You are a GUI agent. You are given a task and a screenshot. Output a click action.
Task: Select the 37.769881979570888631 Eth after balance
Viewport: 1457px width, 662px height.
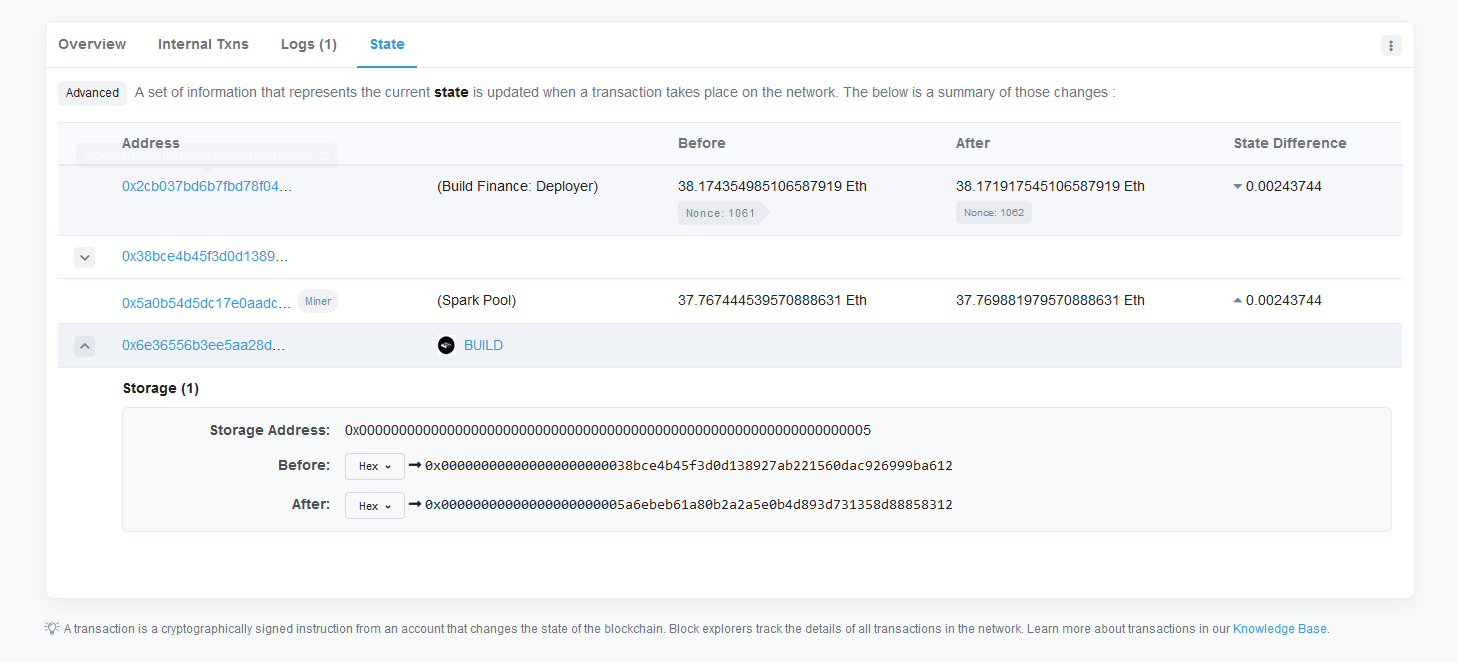[1050, 300]
